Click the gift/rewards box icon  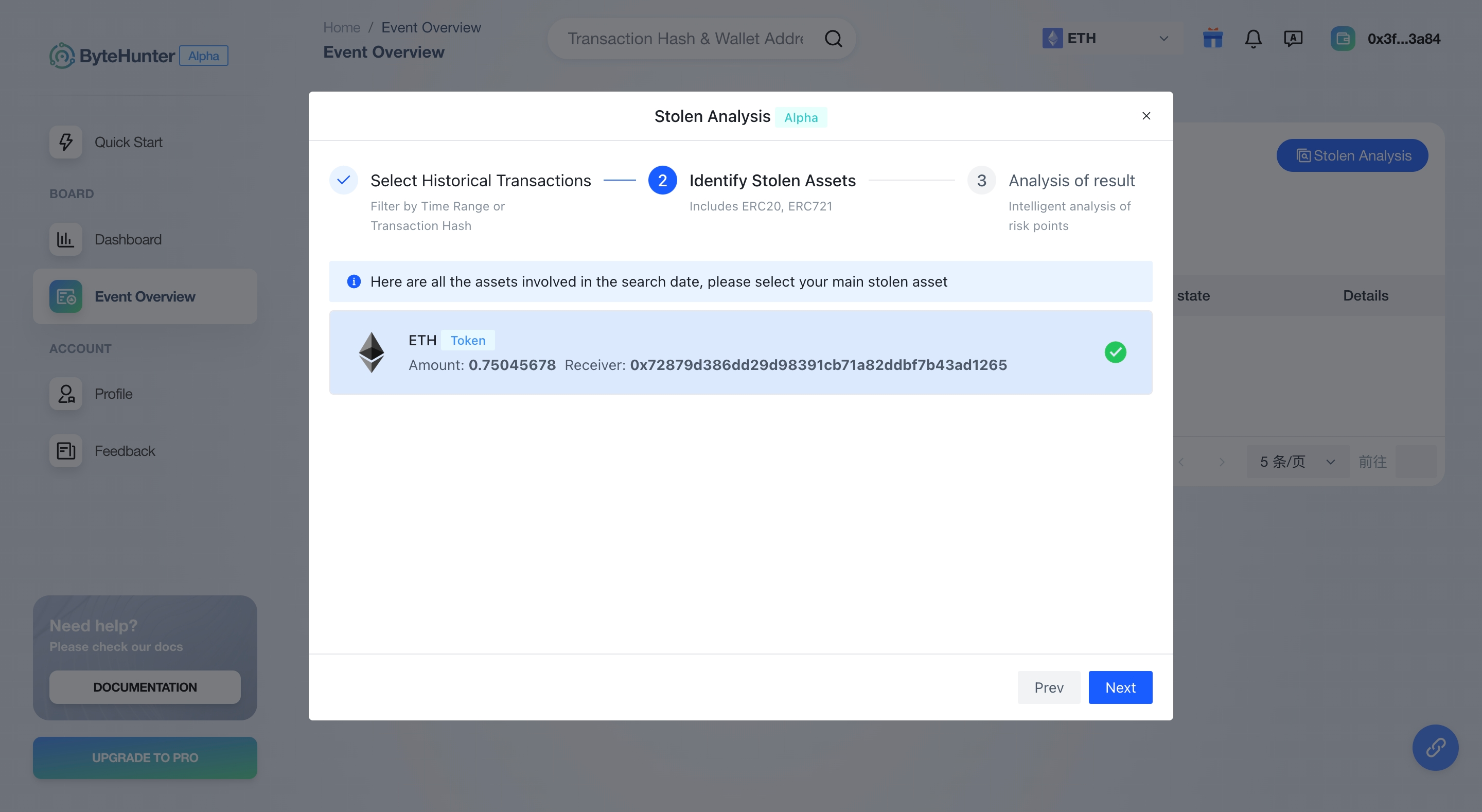[1213, 39]
